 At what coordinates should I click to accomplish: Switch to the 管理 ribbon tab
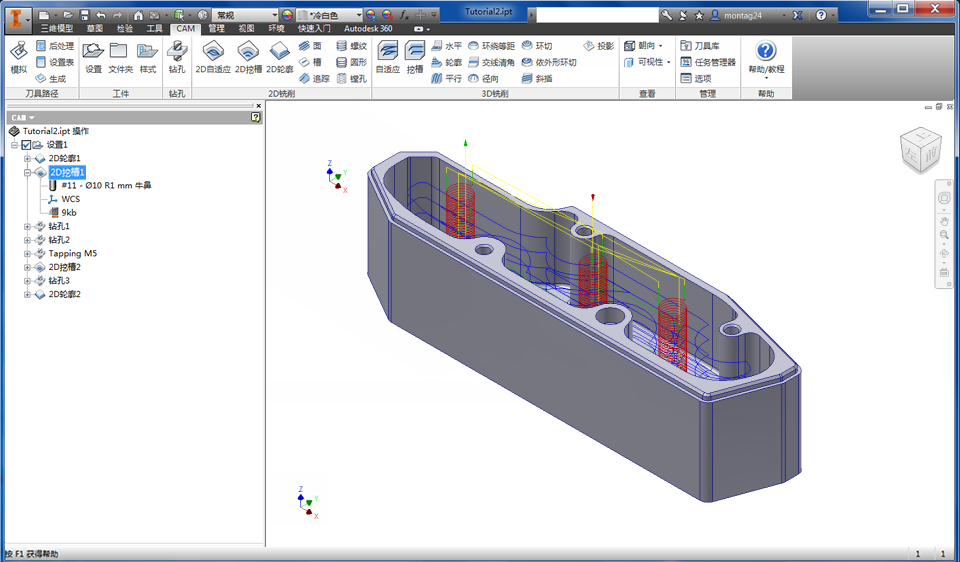pos(216,29)
